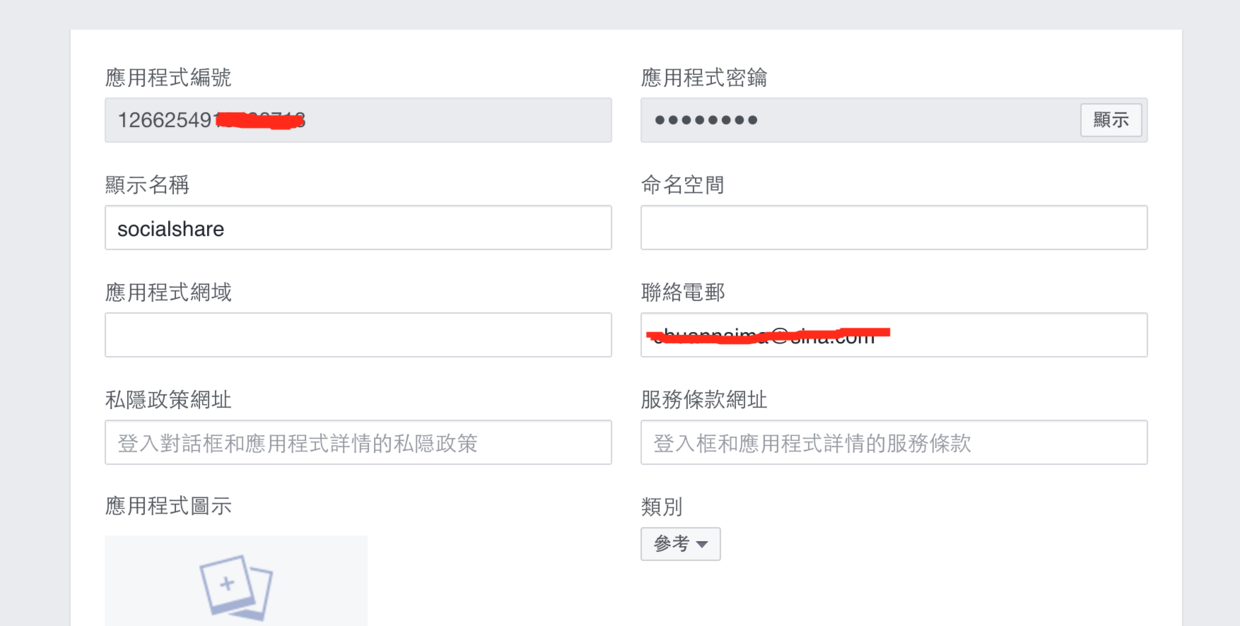The height and width of the screenshot is (626, 1240).
Task: Select the empty 應用程式網域 text box
Action: pos(358,335)
